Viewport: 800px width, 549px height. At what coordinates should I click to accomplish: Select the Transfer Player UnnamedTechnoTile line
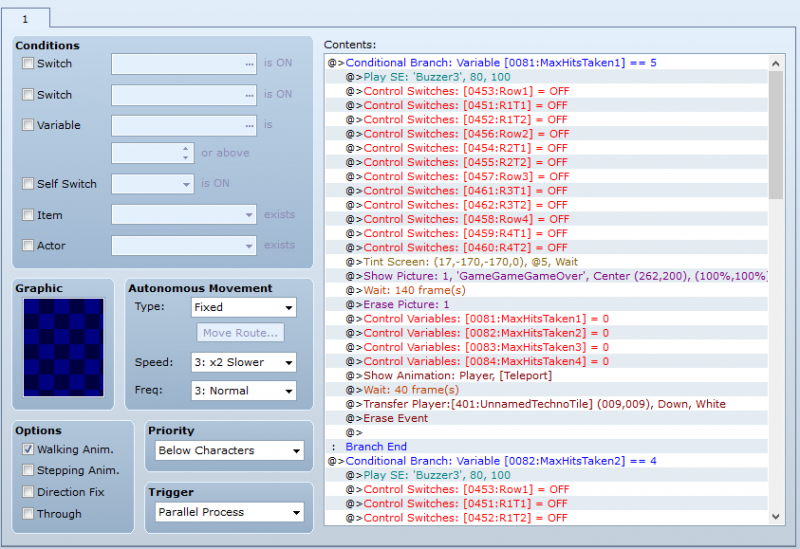pyautogui.click(x=547, y=404)
